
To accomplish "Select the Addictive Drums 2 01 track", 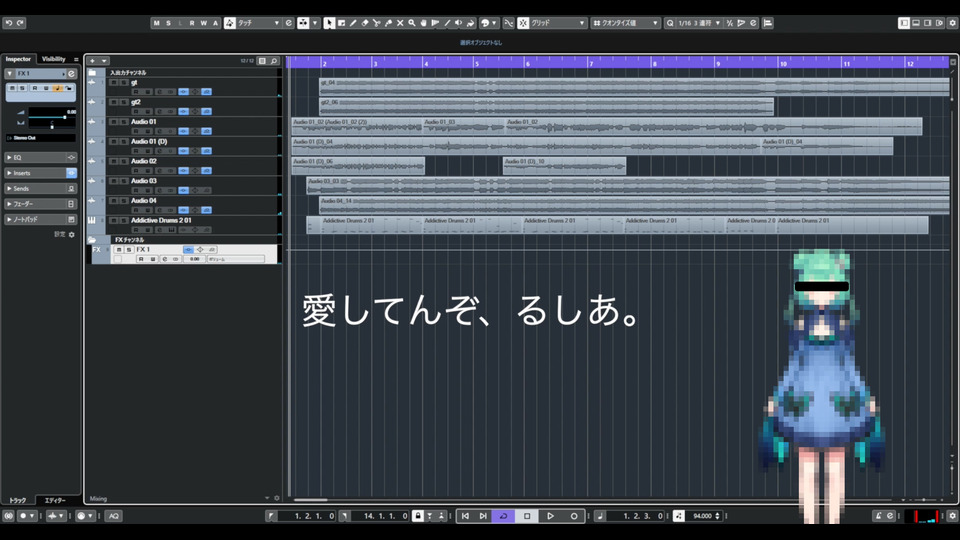I will 161,220.
